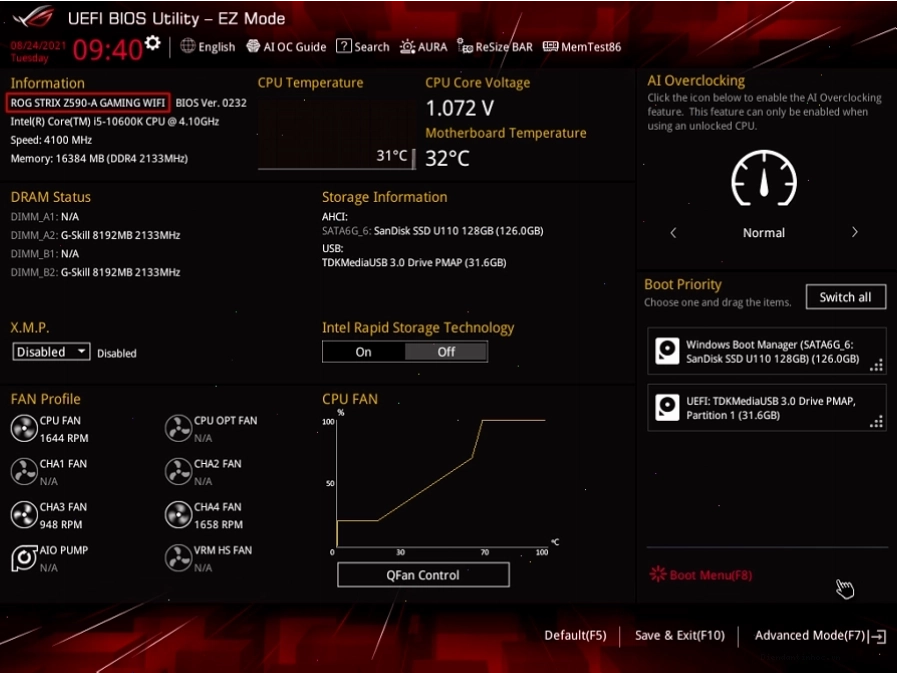Load defaults with Default(F5)
897x674 pixels.
575,635
